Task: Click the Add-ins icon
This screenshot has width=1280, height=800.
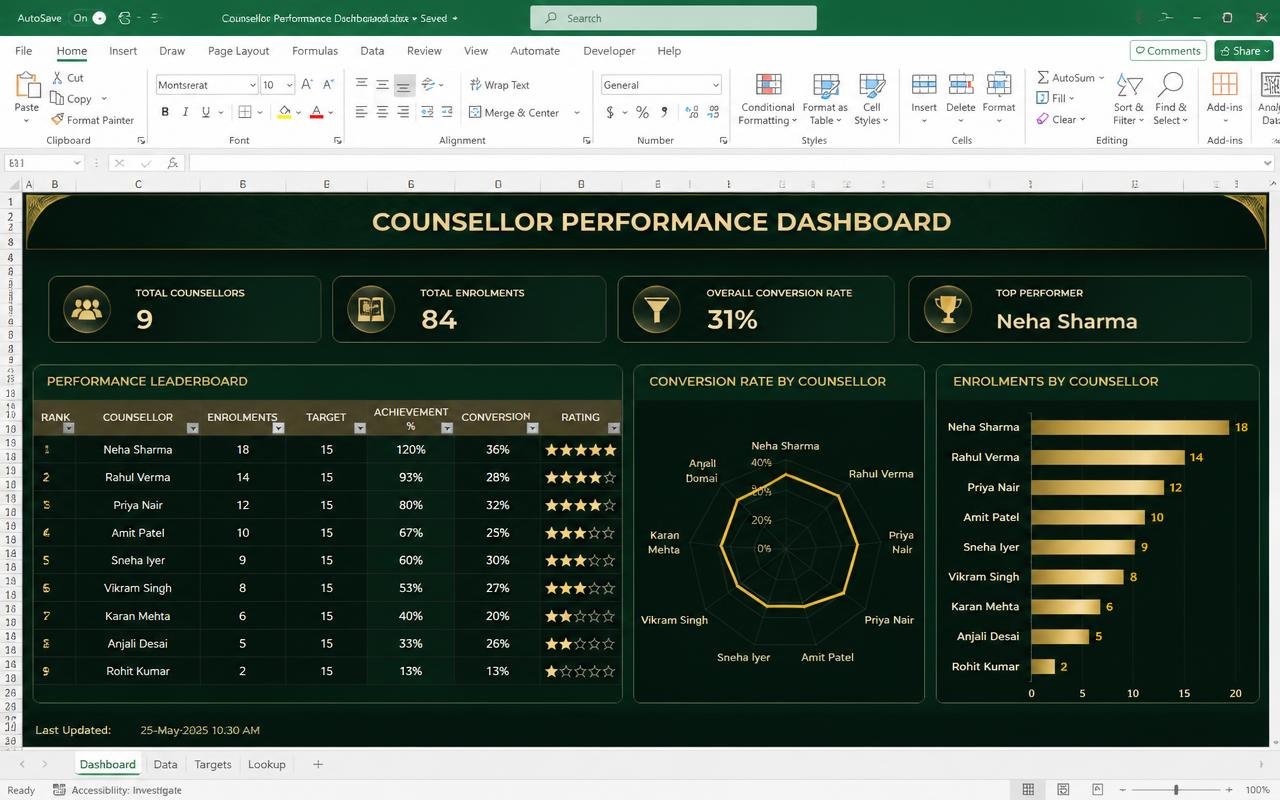Action: click(1225, 86)
